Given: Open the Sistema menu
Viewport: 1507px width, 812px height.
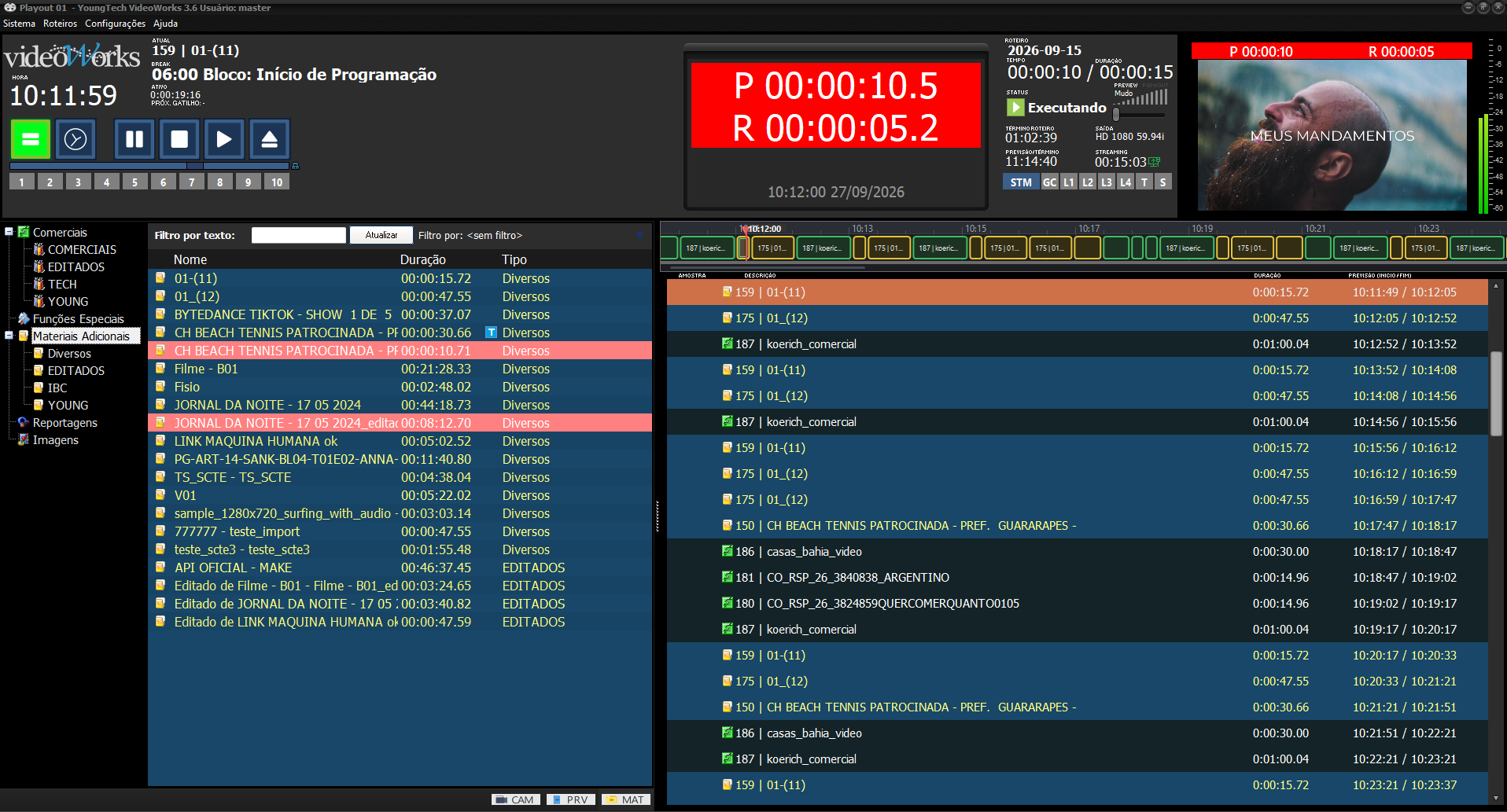Looking at the screenshot, I should point(19,24).
